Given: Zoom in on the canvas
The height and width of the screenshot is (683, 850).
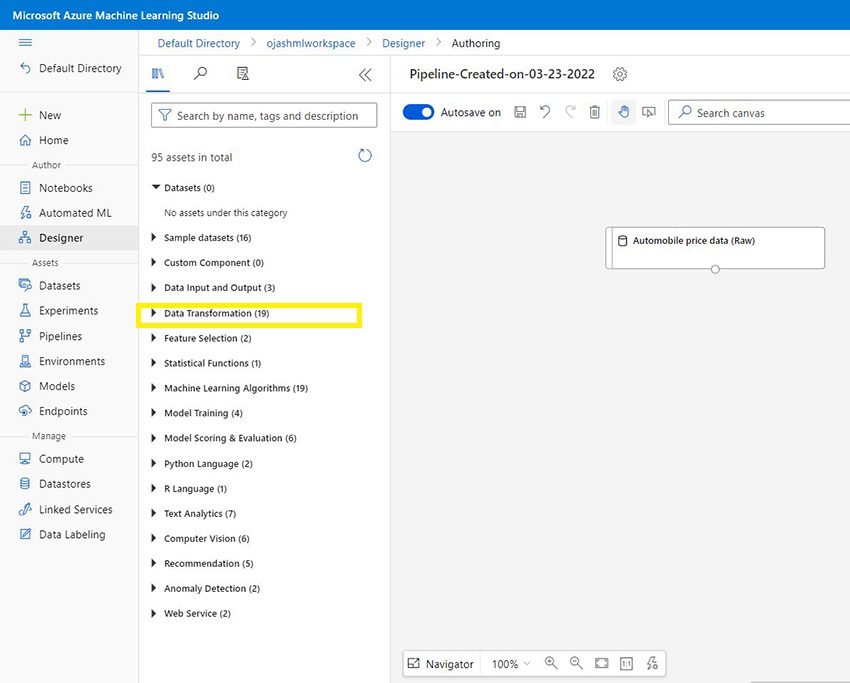Looking at the screenshot, I should 551,663.
